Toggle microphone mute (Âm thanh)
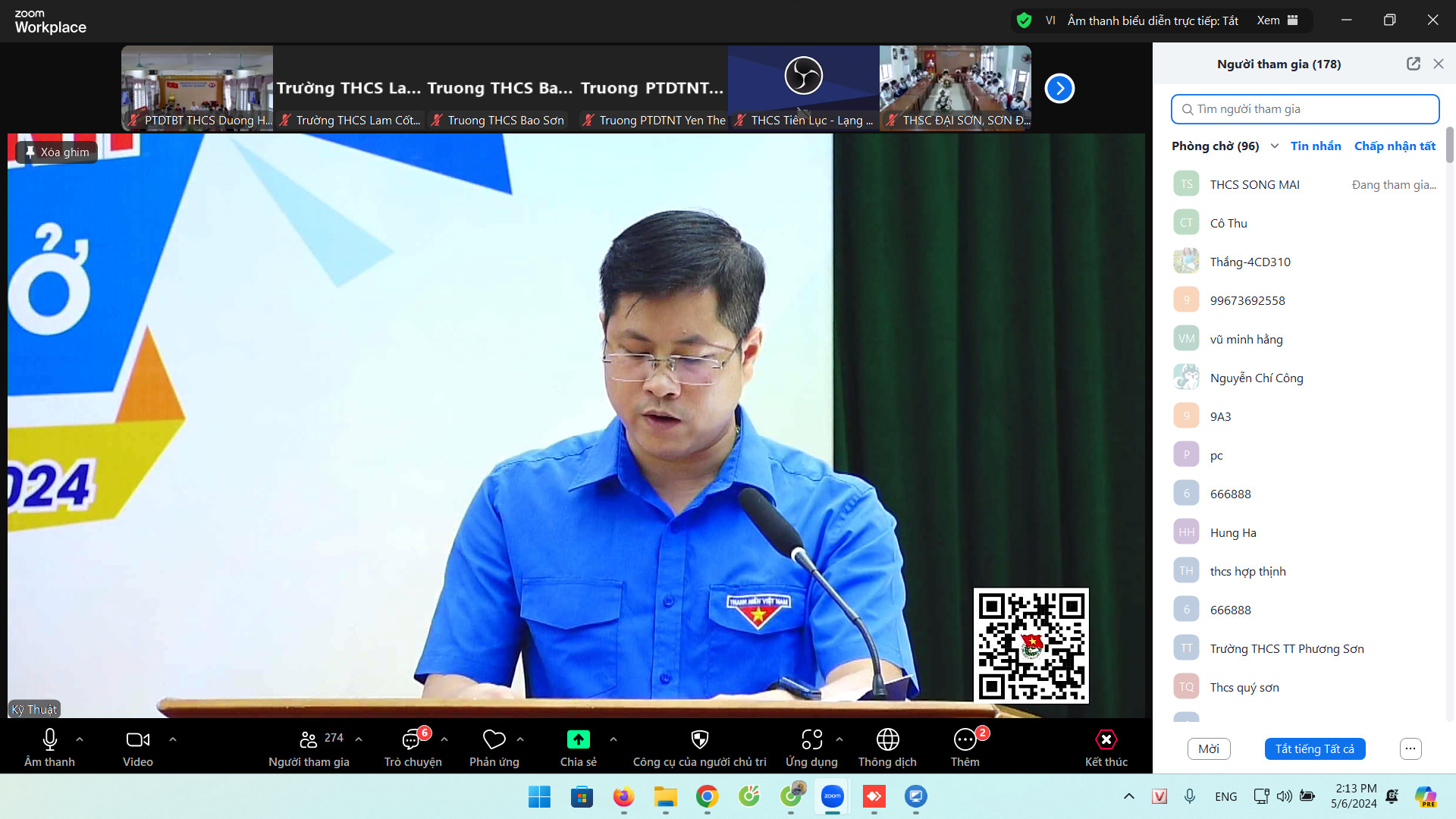This screenshot has width=1456, height=819. [49, 739]
